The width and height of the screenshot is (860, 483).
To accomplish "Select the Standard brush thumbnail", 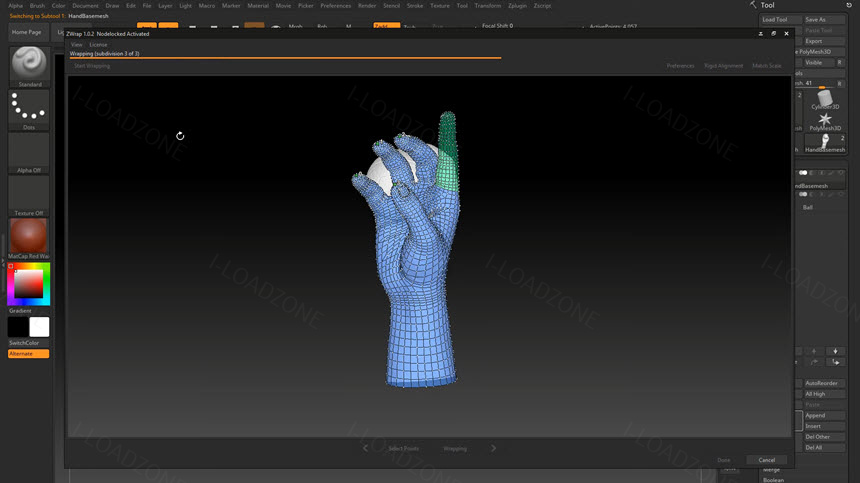I will 29,66.
